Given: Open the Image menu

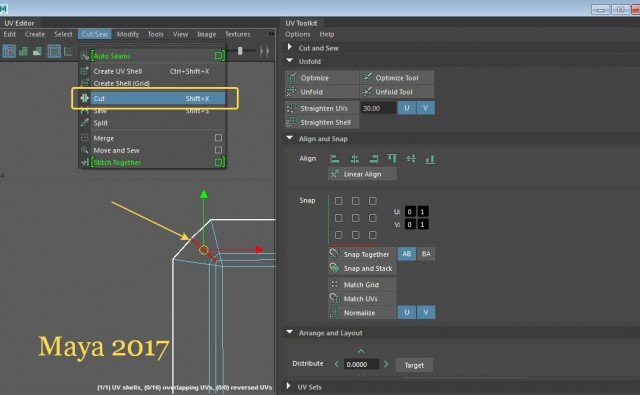Looking at the screenshot, I should (x=206, y=34).
